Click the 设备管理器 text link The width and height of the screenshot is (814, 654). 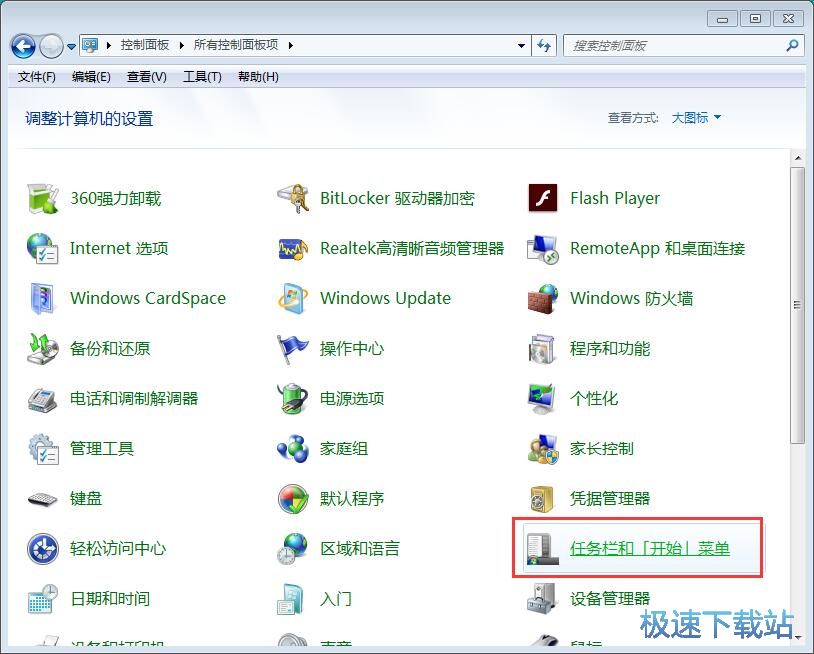click(x=610, y=598)
